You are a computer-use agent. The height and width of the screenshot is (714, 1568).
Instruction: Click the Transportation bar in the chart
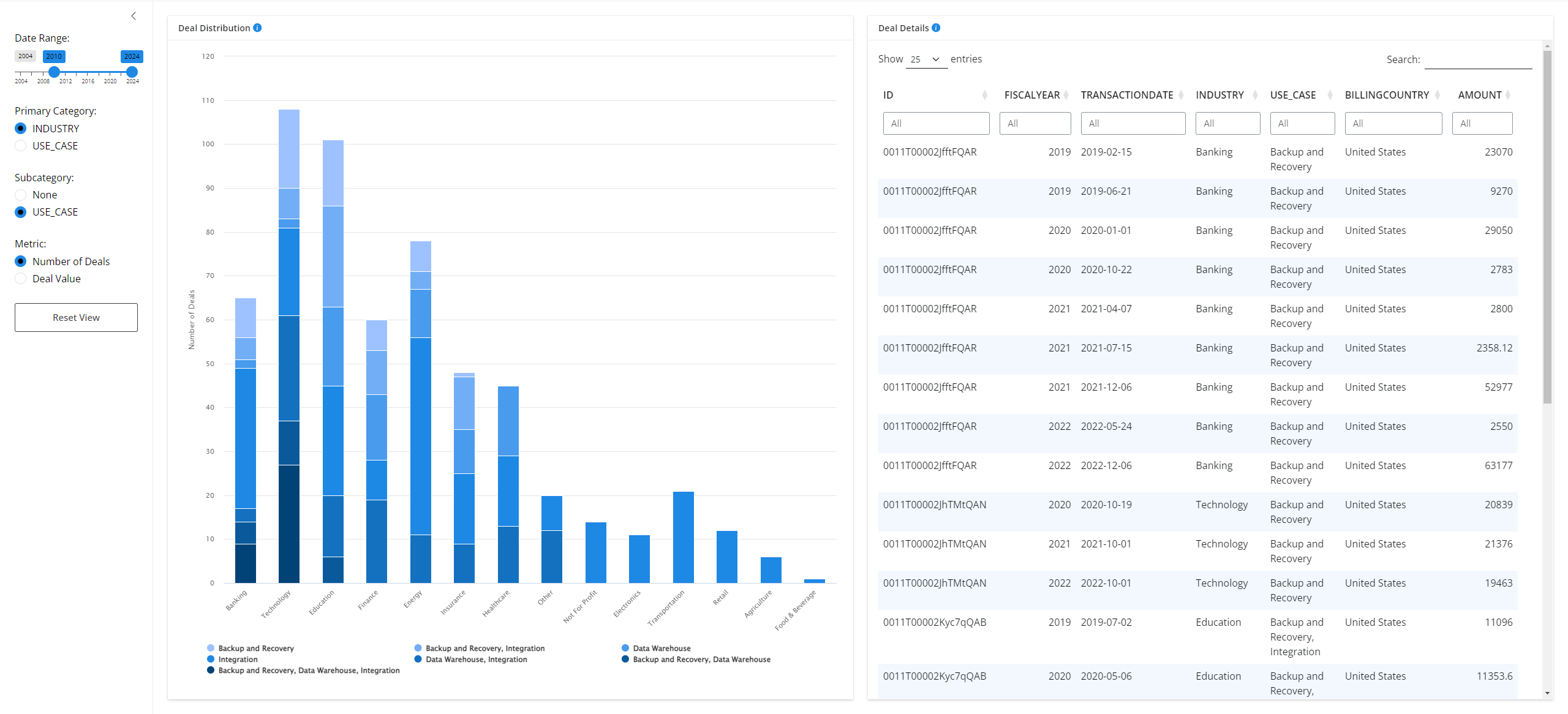point(684,537)
